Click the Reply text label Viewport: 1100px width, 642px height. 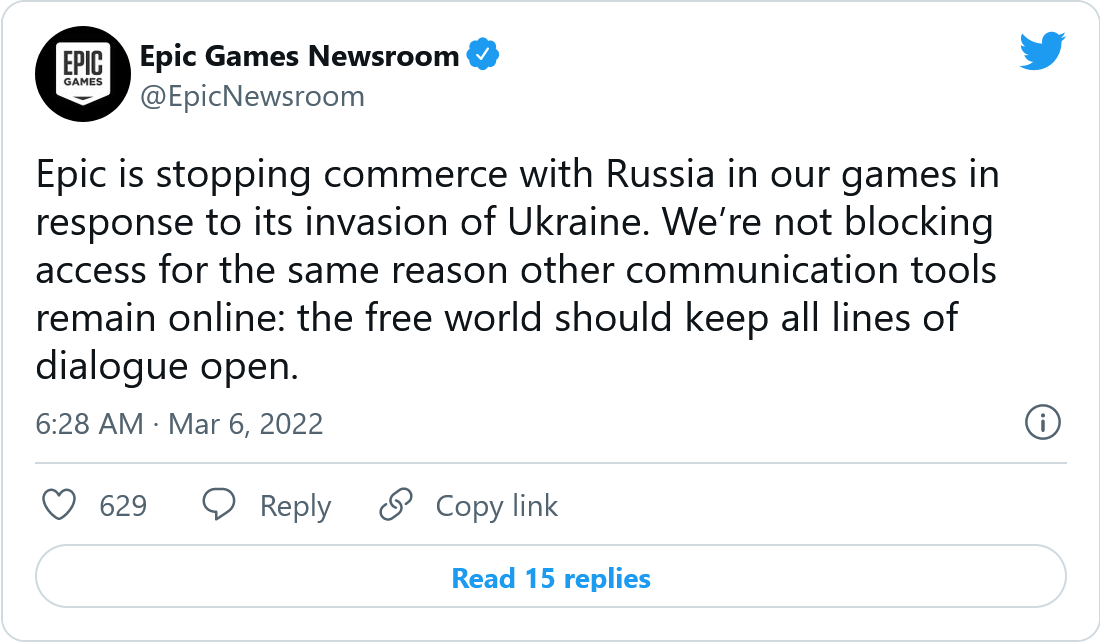click(295, 506)
